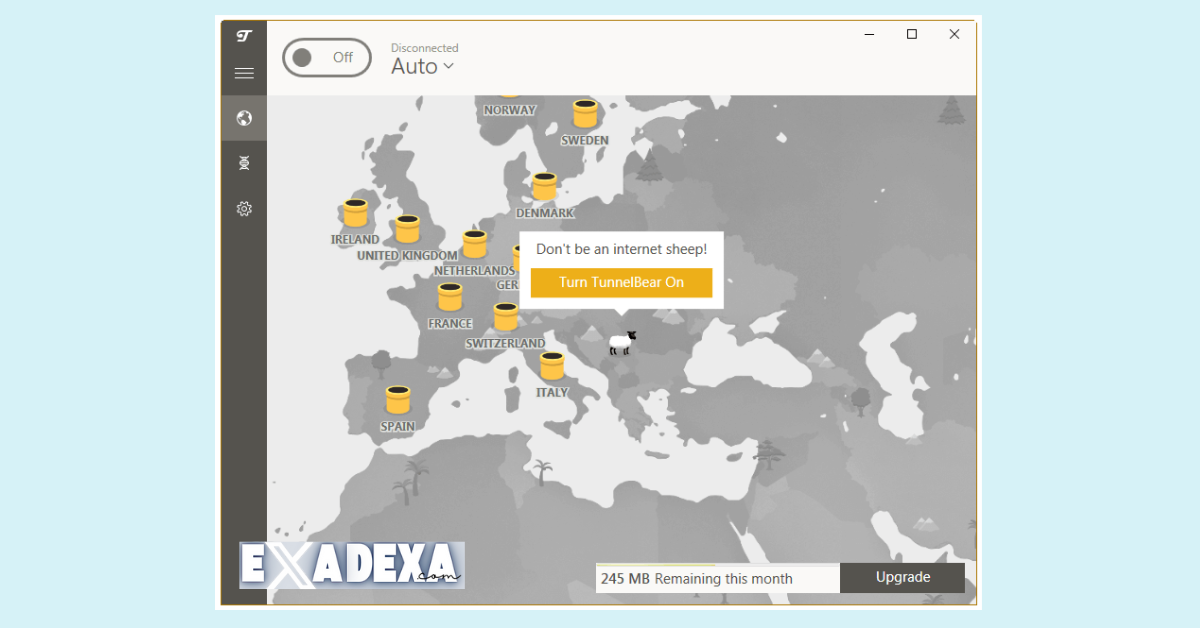Select the Switzerland tunnel server icon

coord(505,316)
